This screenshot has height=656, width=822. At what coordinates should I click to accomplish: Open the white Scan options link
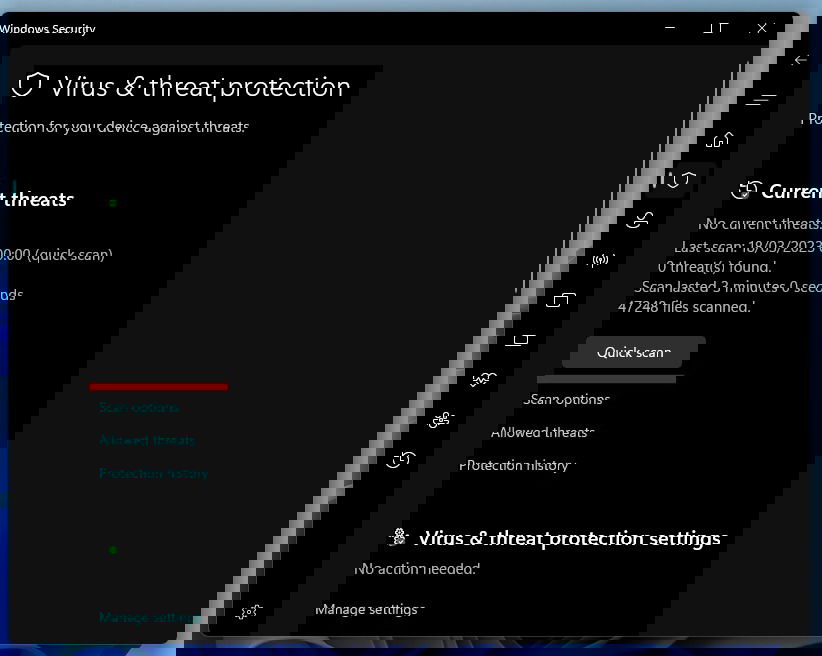click(567, 400)
